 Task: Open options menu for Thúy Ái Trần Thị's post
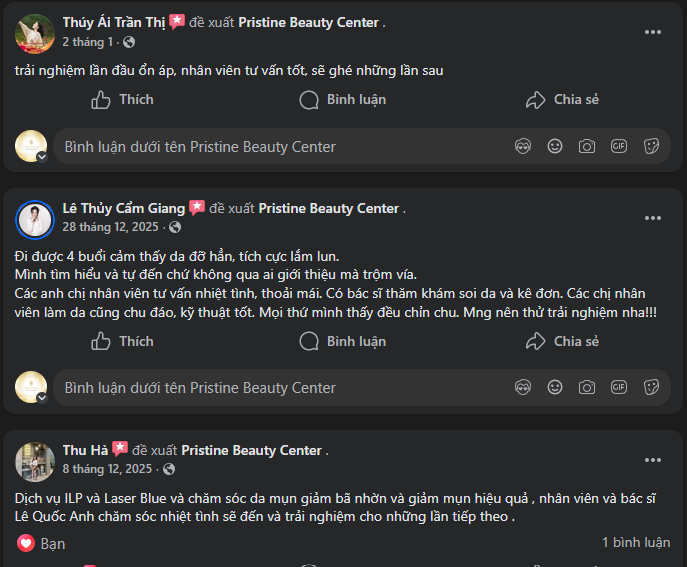653,32
